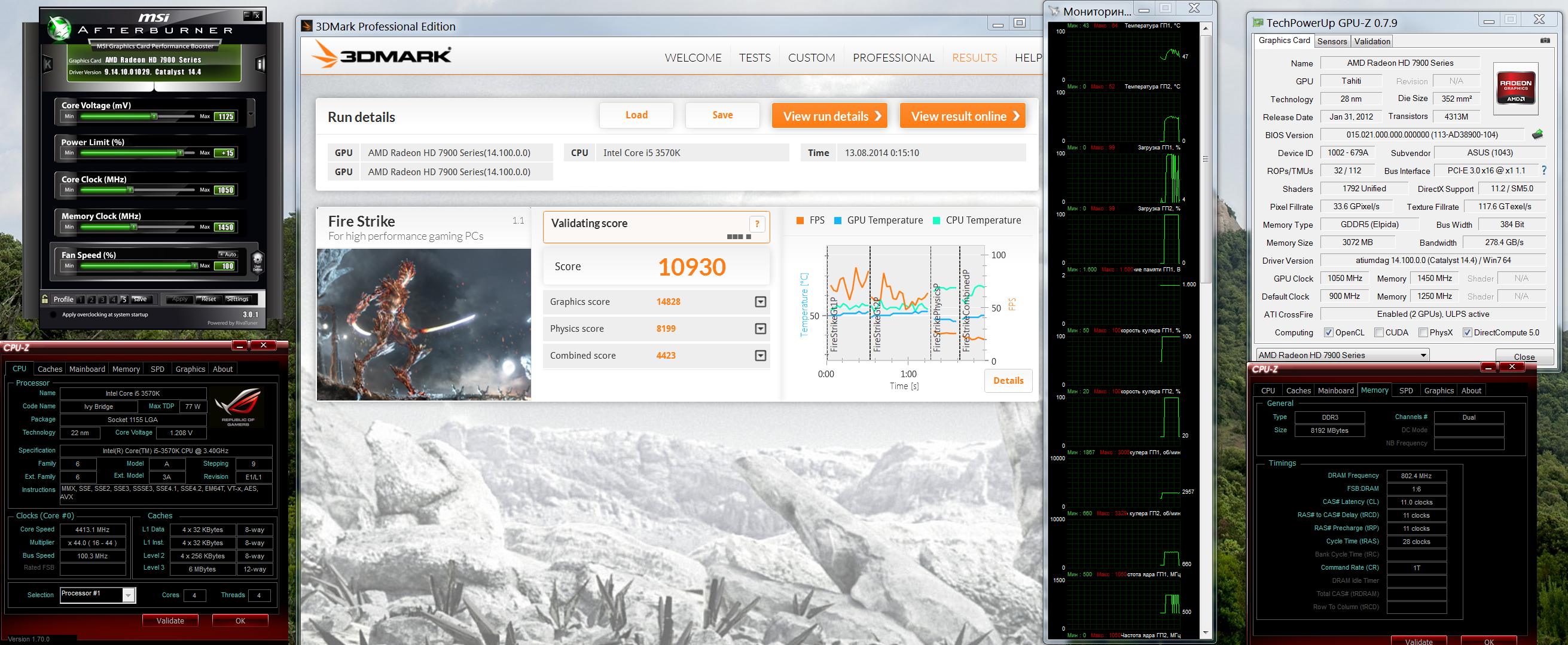This screenshot has width=1568, height=645.
Task: Click the Fire Strike preview image
Action: pos(423,325)
